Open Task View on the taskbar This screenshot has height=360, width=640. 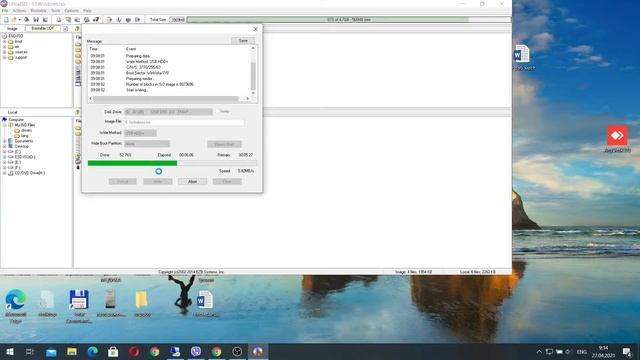30,351
